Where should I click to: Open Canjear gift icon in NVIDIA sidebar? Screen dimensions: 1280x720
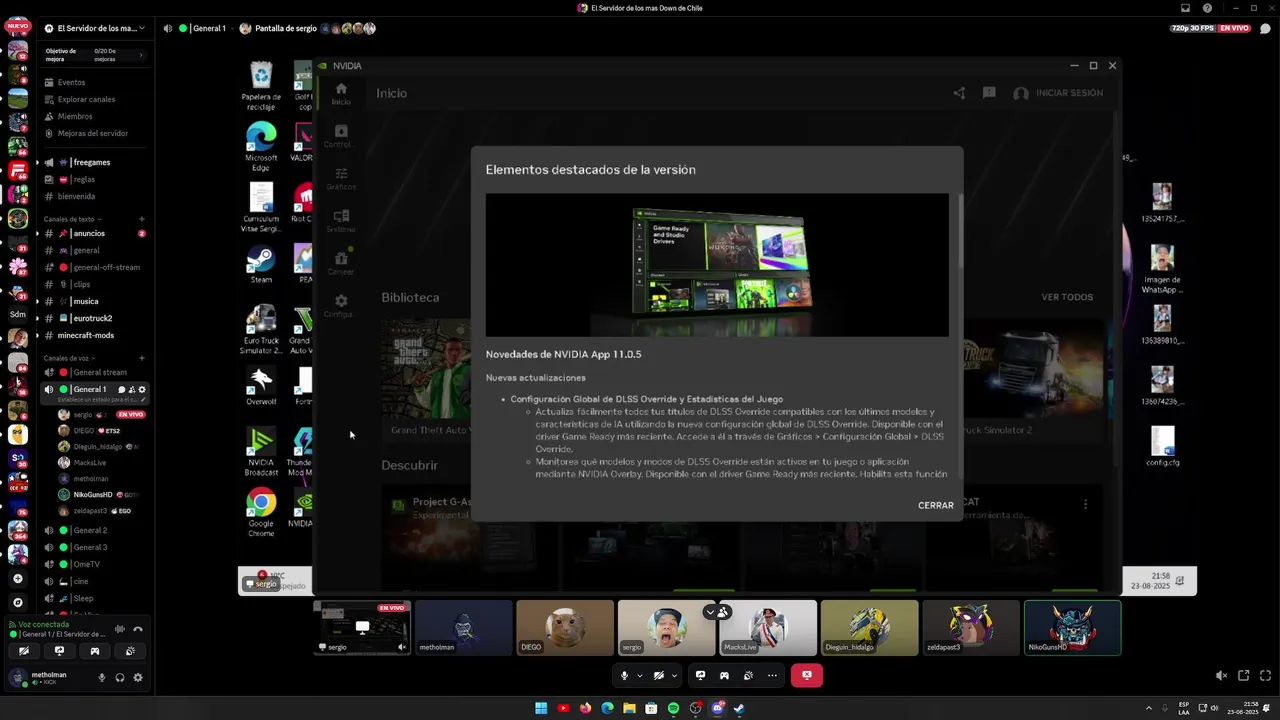click(341, 263)
